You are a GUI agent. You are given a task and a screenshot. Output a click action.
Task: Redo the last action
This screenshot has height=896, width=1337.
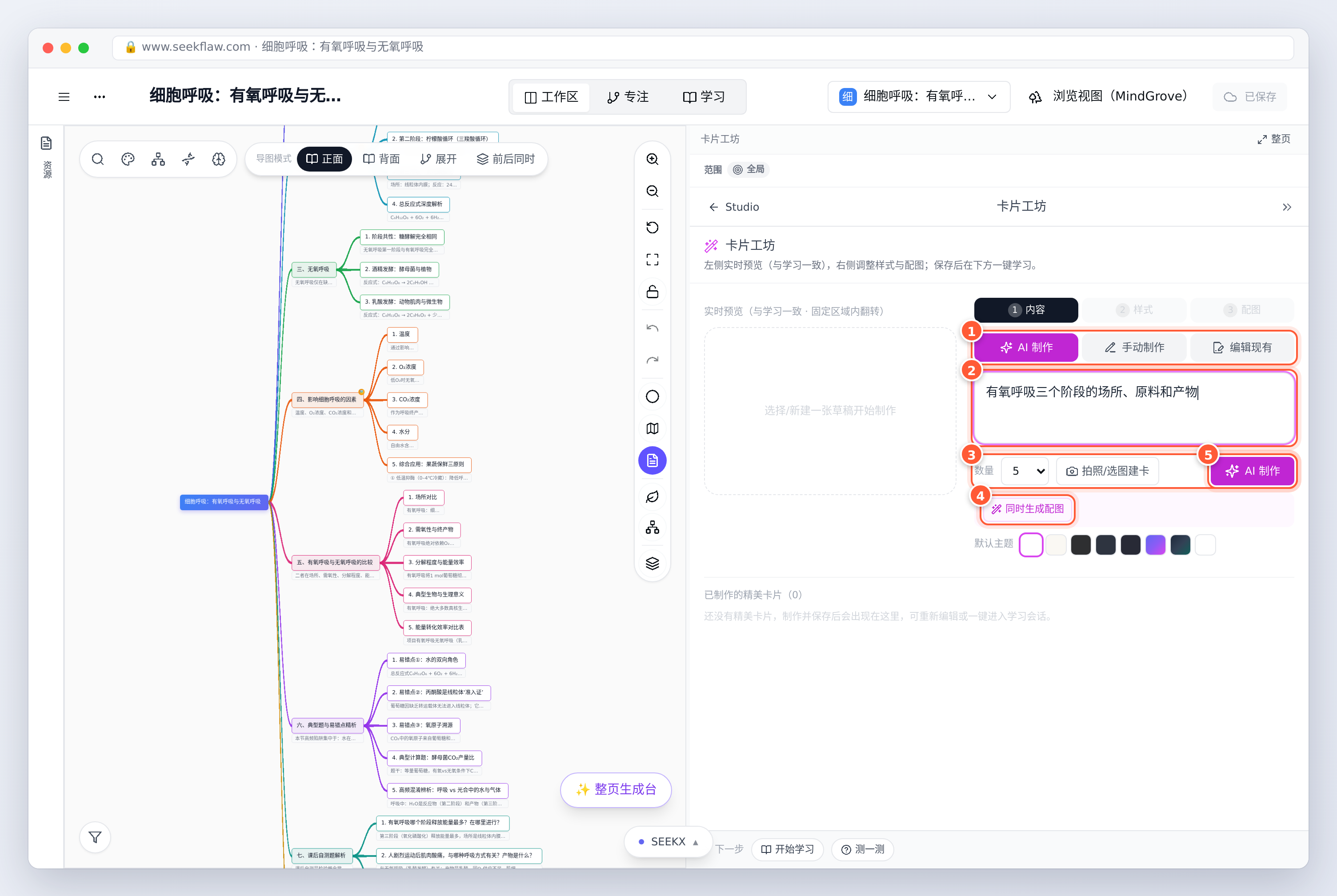click(652, 360)
